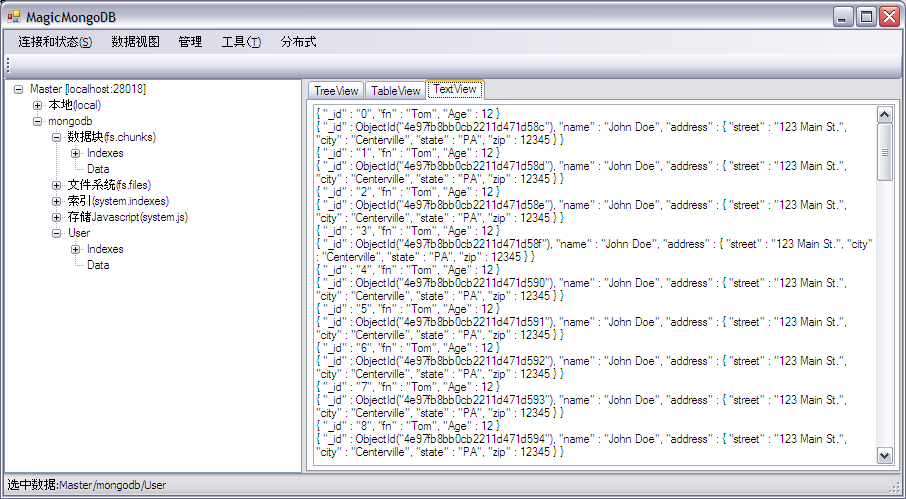
Task: Select the 数据块(fs.chunks) collection
Action: pyautogui.click(x=112, y=137)
